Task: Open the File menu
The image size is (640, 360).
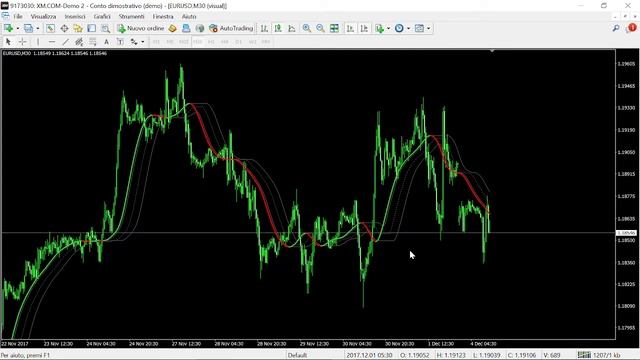Action: click(18, 16)
